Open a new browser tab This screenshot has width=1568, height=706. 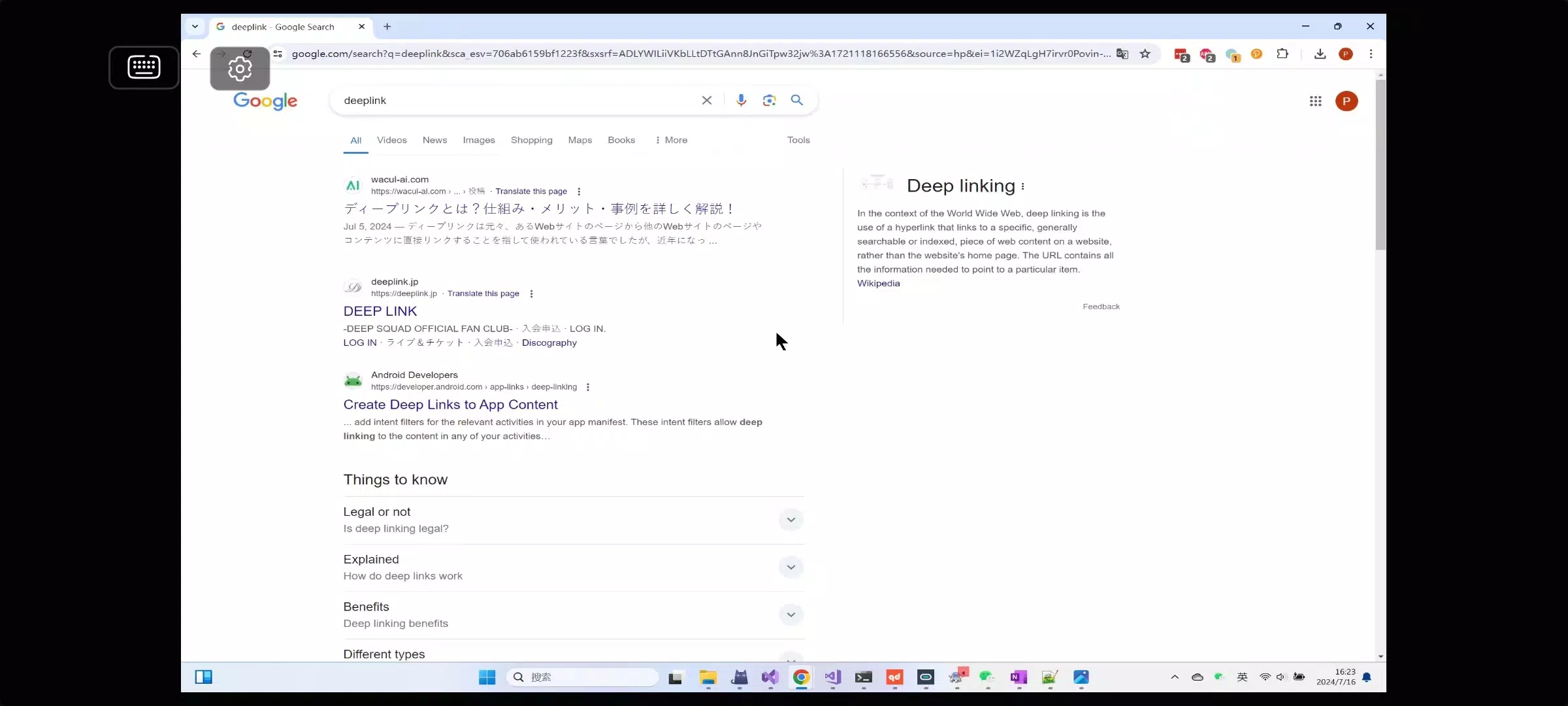click(387, 27)
